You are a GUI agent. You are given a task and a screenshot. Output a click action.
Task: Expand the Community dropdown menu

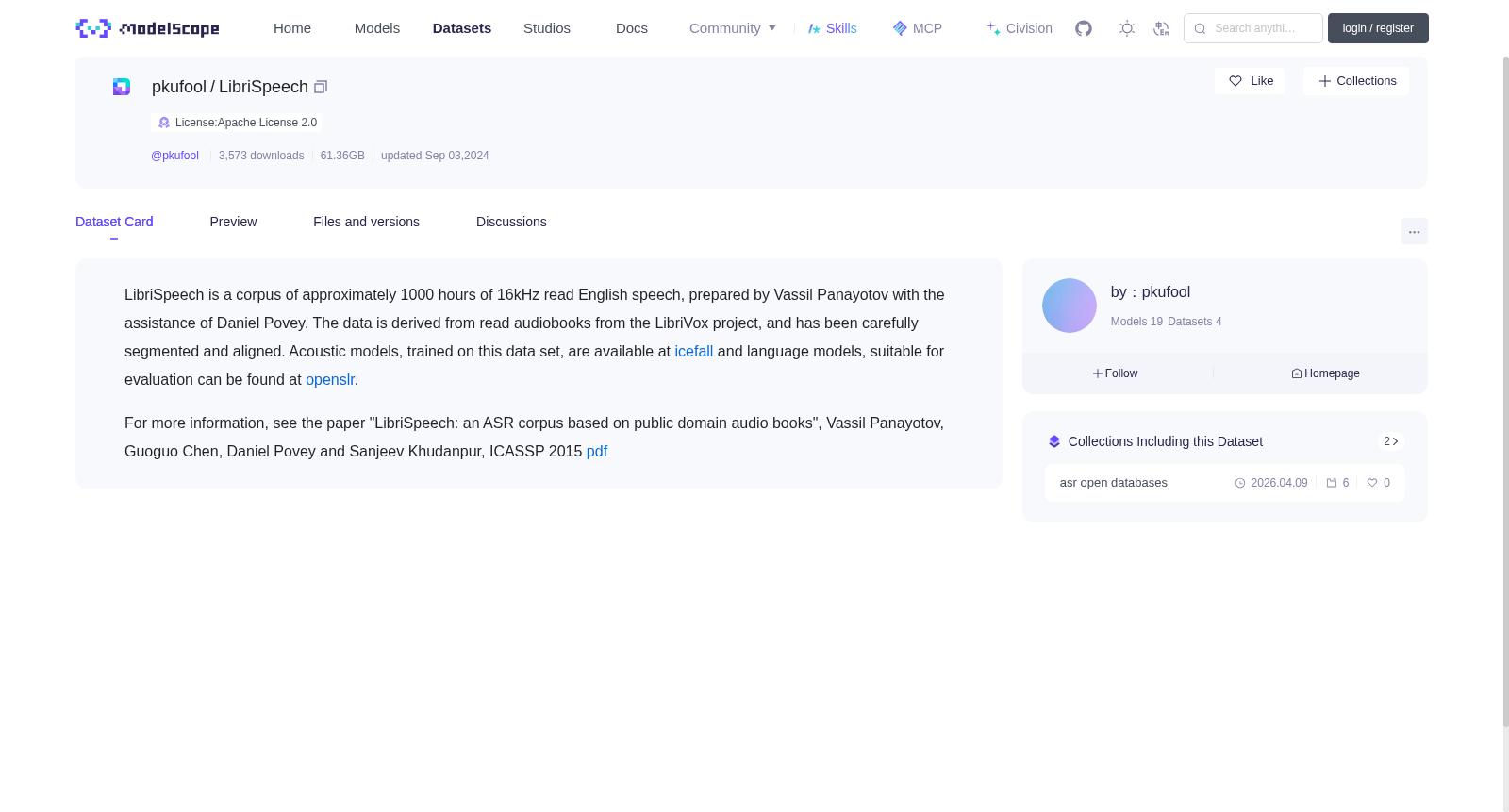[x=733, y=28]
